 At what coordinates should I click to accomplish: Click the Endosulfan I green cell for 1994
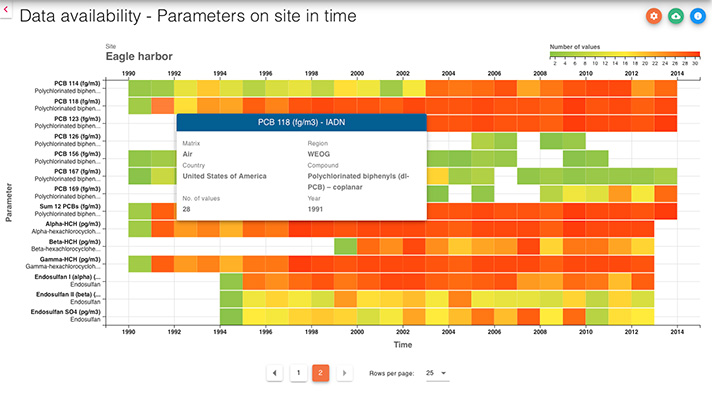point(231,282)
